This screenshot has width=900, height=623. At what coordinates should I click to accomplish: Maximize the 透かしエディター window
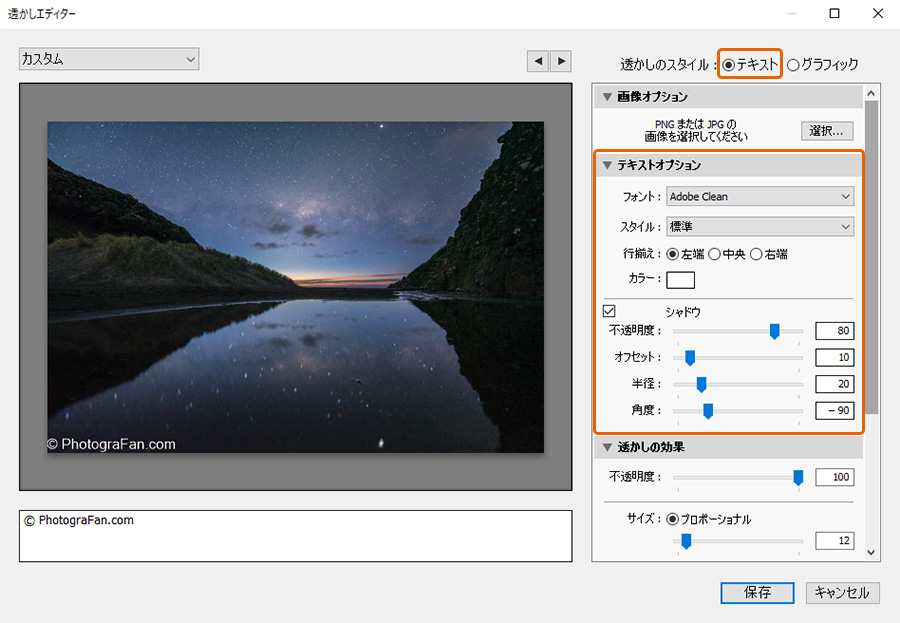point(835,13)
